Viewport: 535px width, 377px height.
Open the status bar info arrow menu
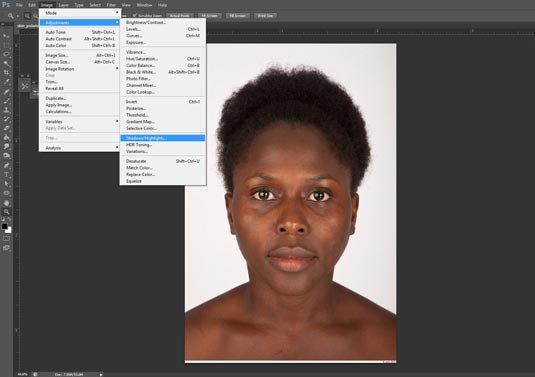[x=101, y=374]
